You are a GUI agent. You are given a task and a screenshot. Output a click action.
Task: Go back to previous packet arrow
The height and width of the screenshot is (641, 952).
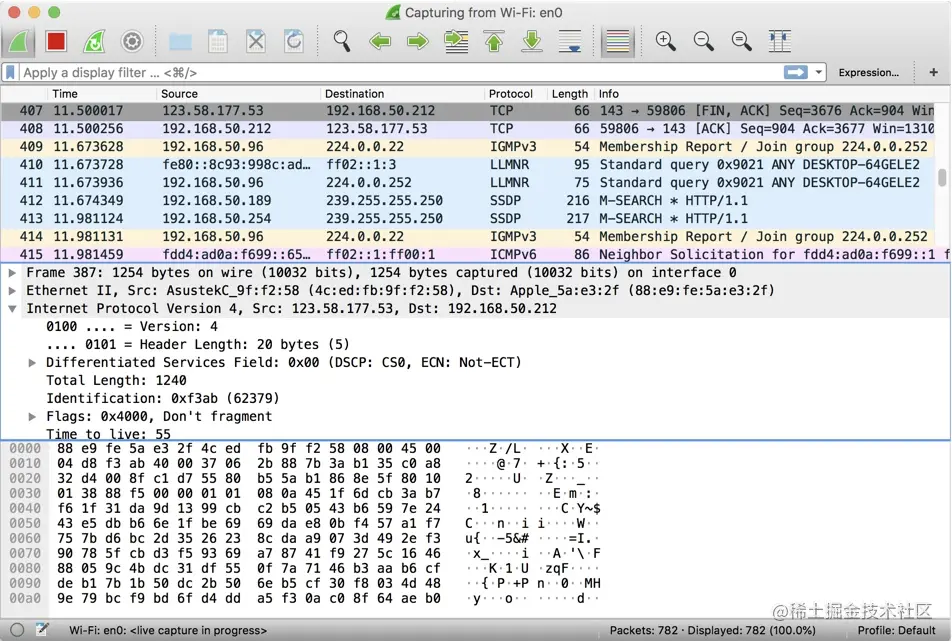pos(380,41)
